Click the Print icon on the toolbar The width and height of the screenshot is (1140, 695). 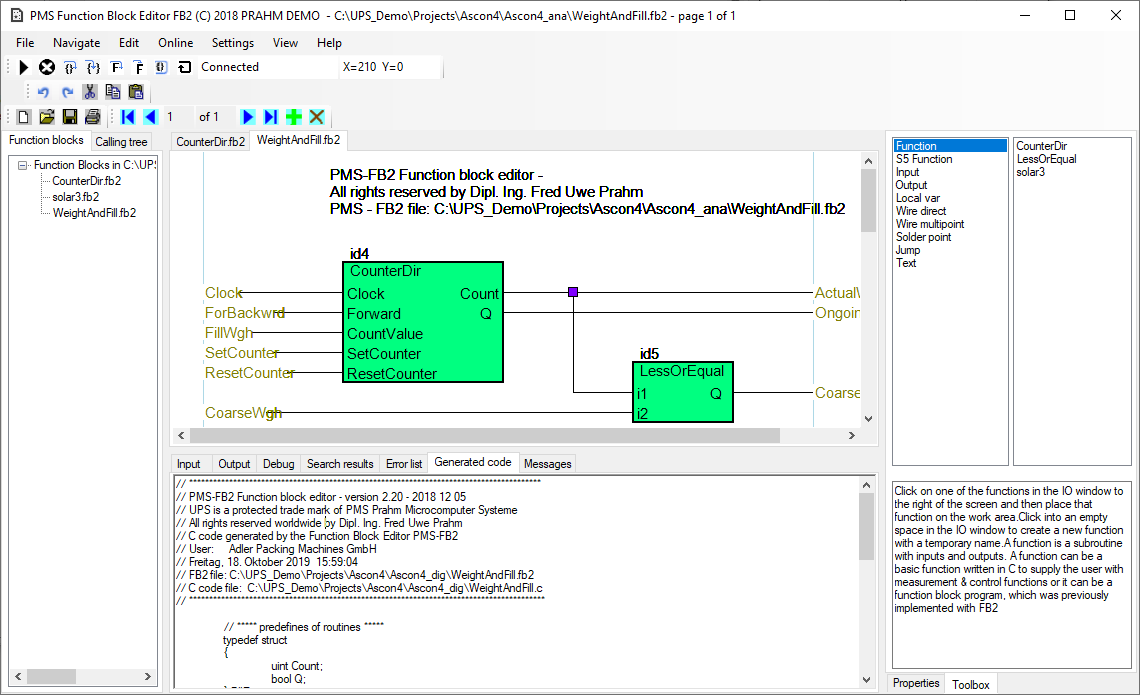(x=91, y=116)
